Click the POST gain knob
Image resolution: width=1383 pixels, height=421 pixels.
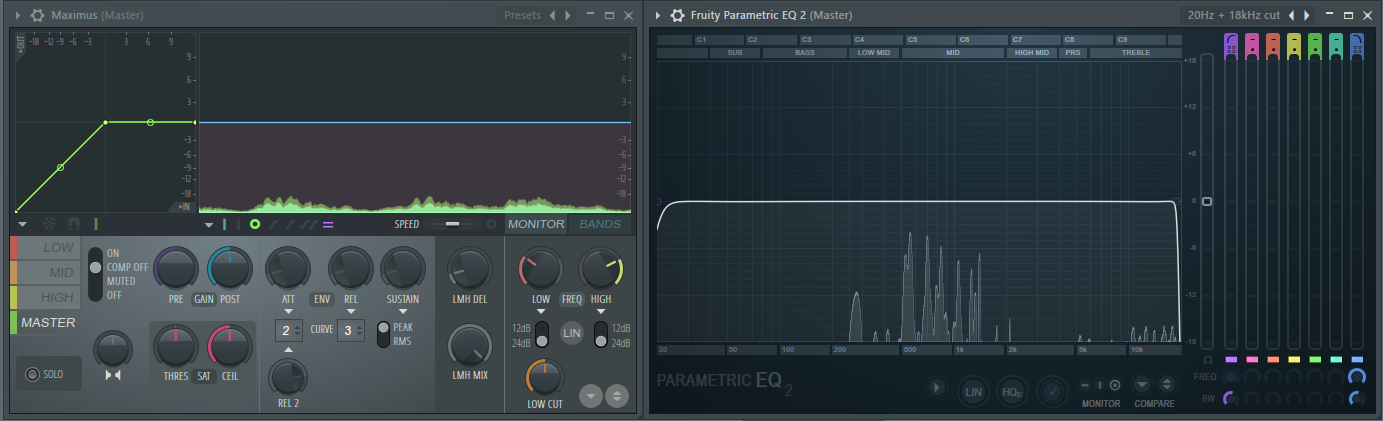tap(230, 268)
